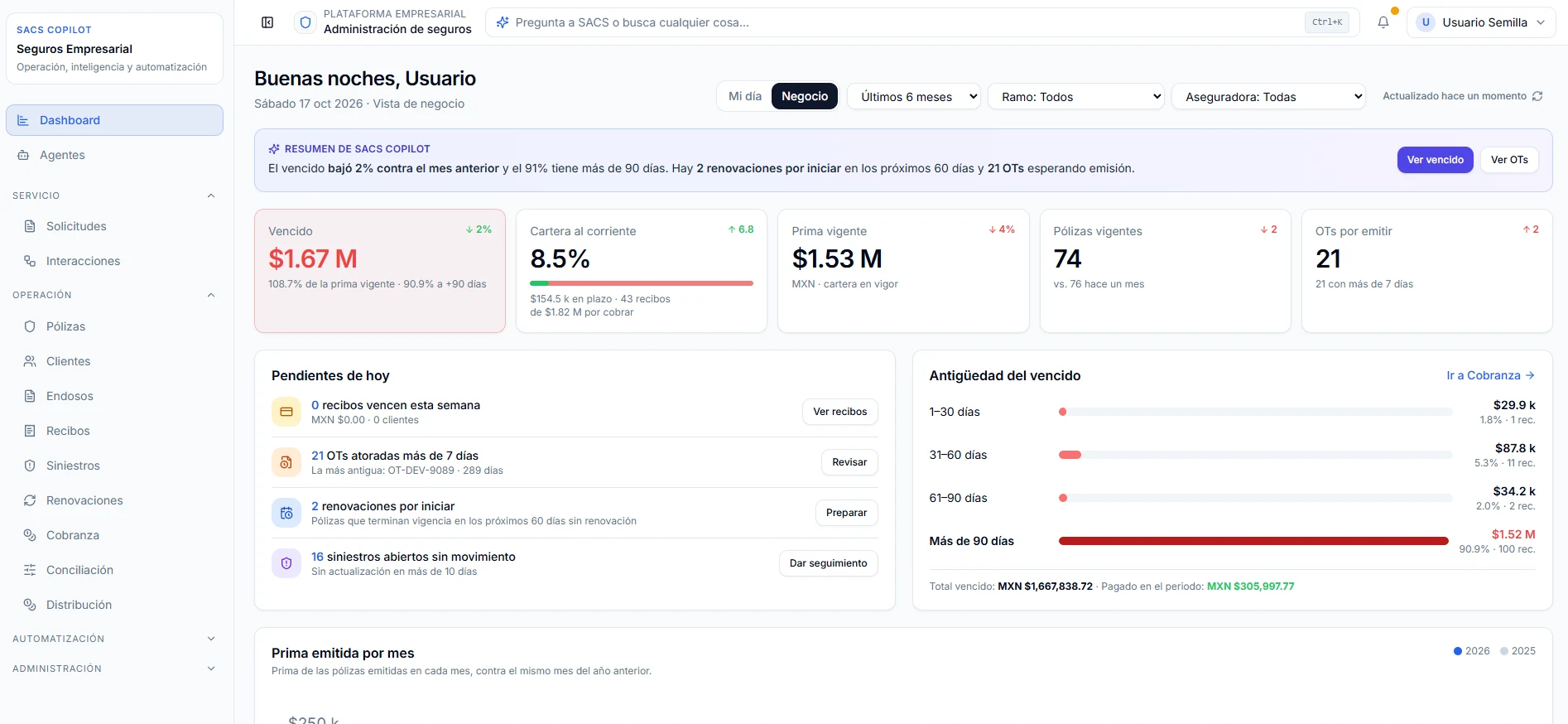Collapse the SERVICIO section

[211, 195]
